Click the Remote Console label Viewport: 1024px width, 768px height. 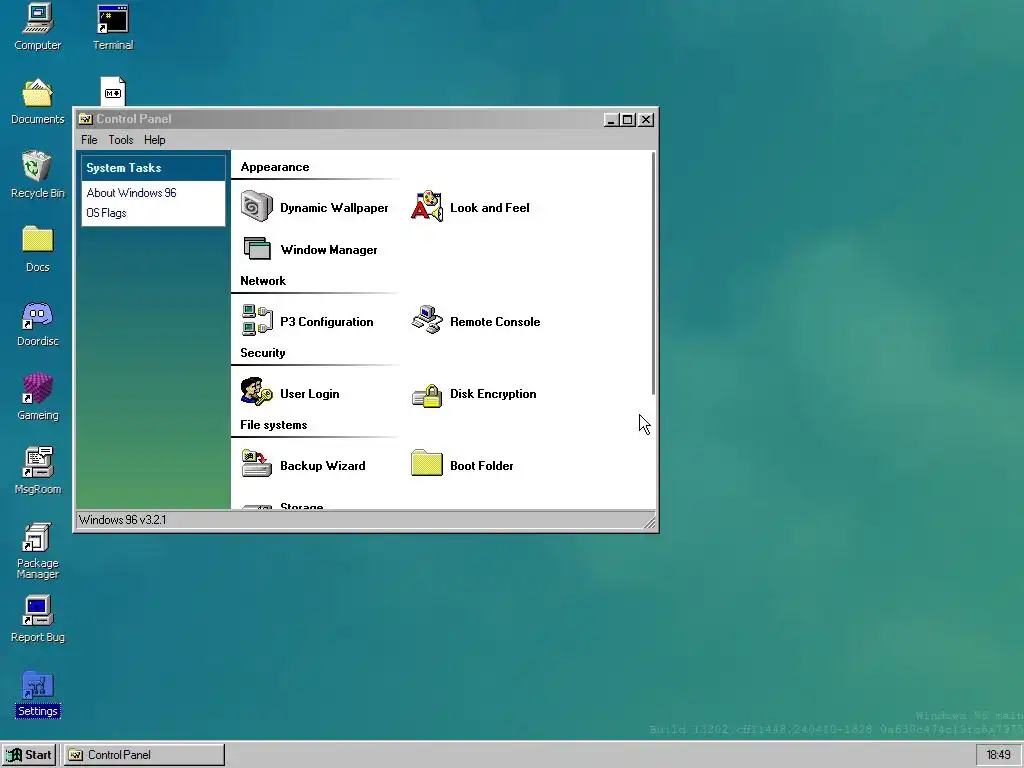pyautogui.click(x=495, y=321)
